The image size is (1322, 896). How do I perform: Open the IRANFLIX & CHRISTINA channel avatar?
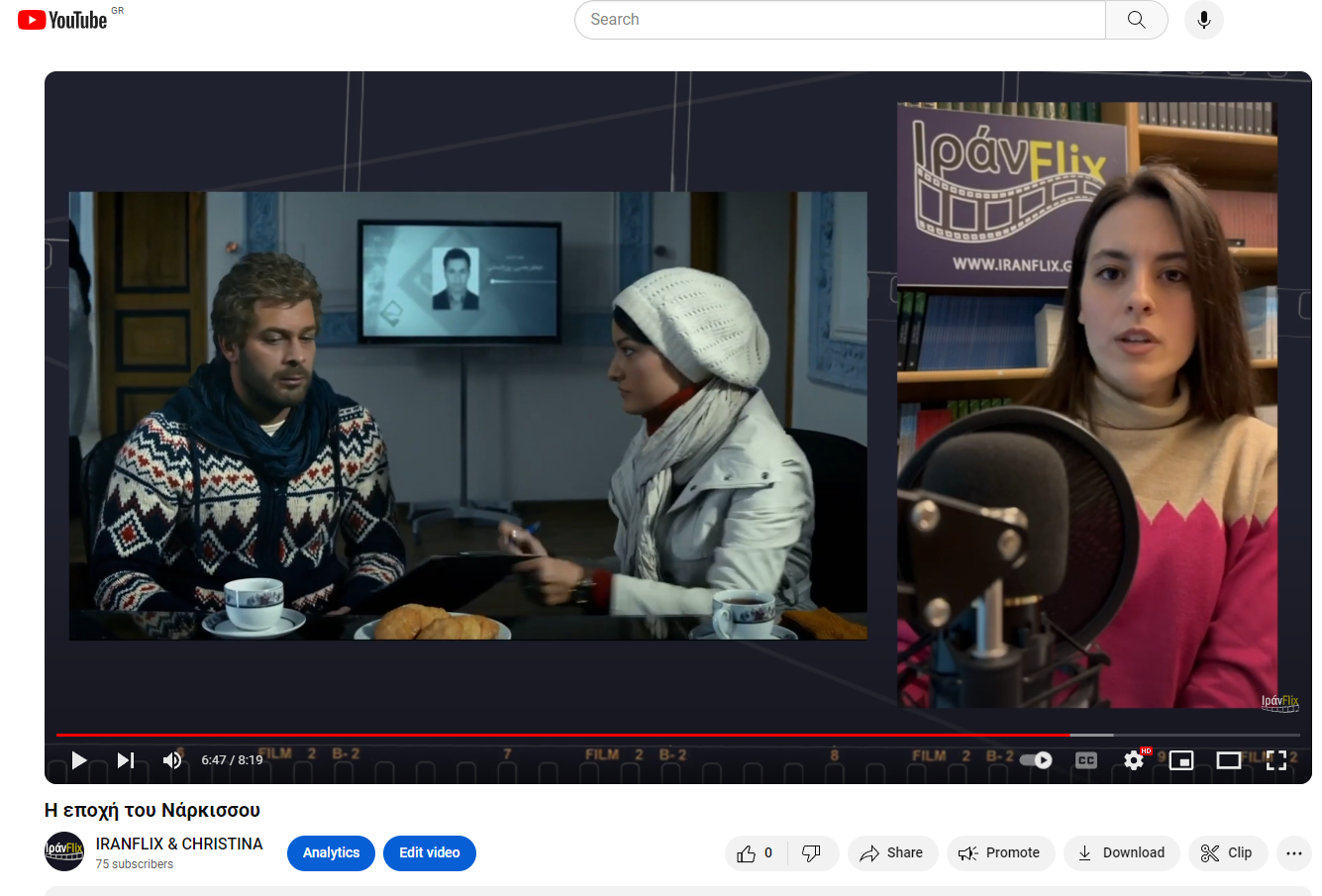pos(64,851)
